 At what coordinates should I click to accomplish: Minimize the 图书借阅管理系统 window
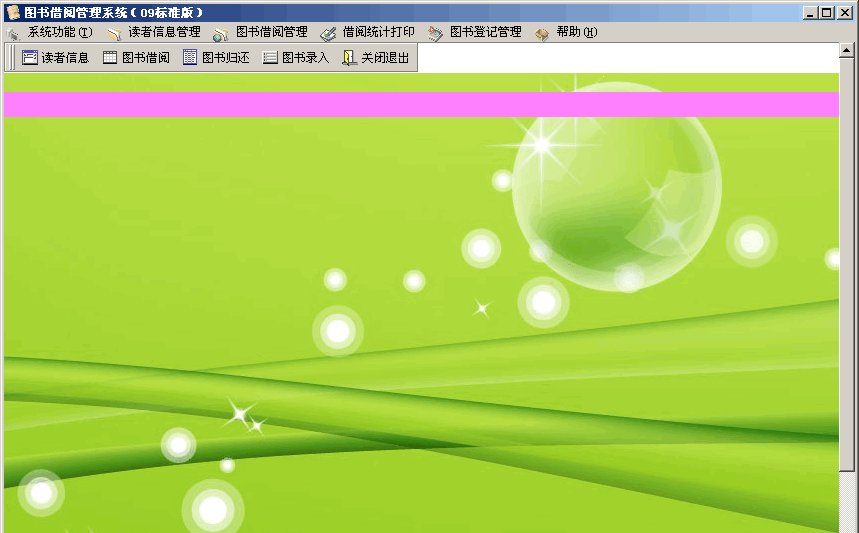click(x=810, y=13)
